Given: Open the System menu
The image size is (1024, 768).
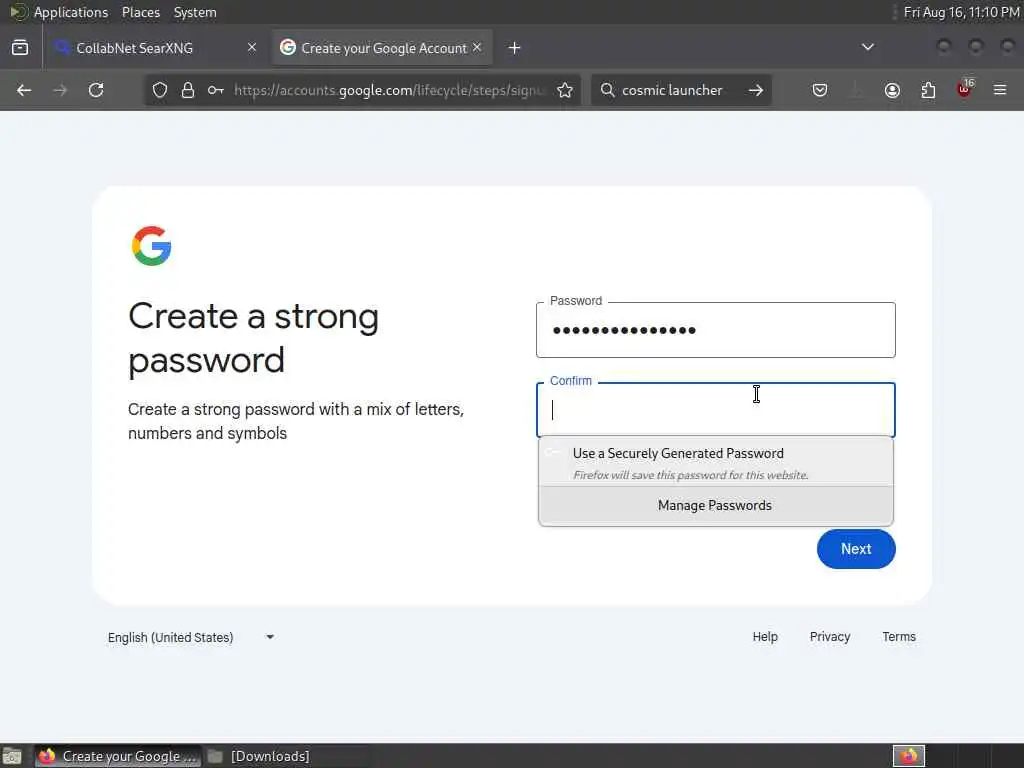Looking at the screenshot, I should click(x=195, y=12).
